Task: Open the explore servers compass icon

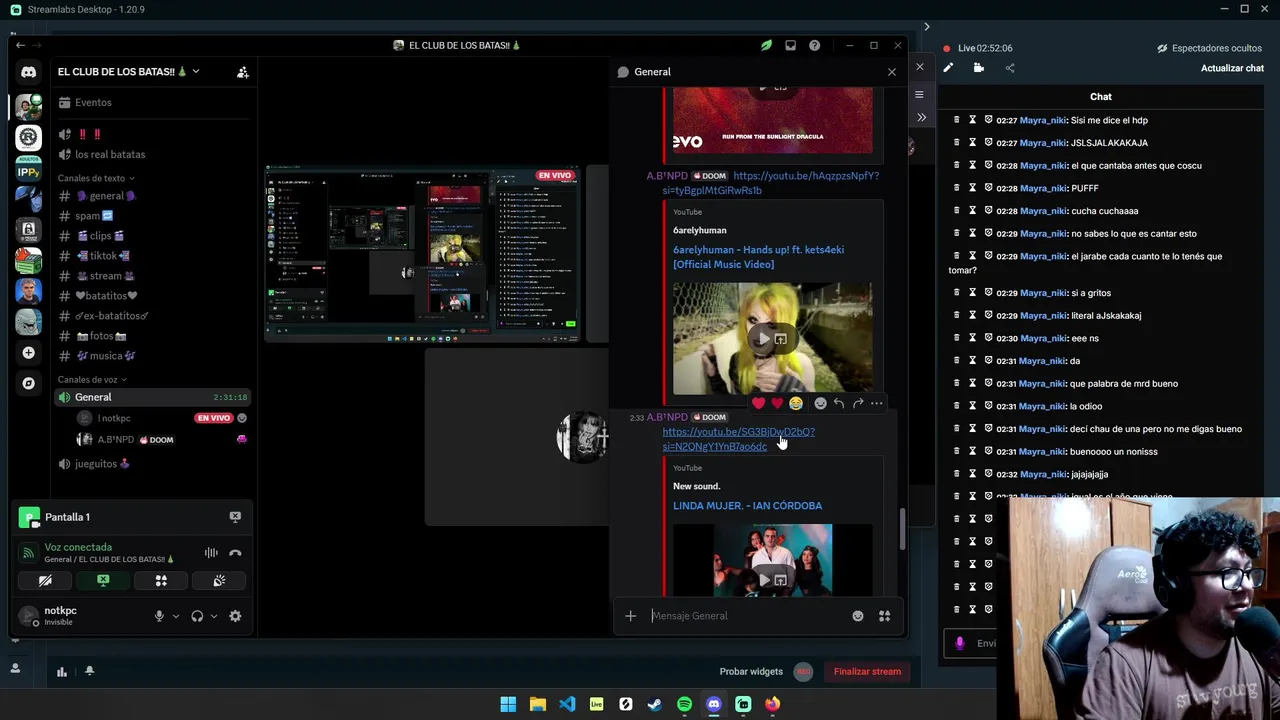Action: (x=28, y=383)
